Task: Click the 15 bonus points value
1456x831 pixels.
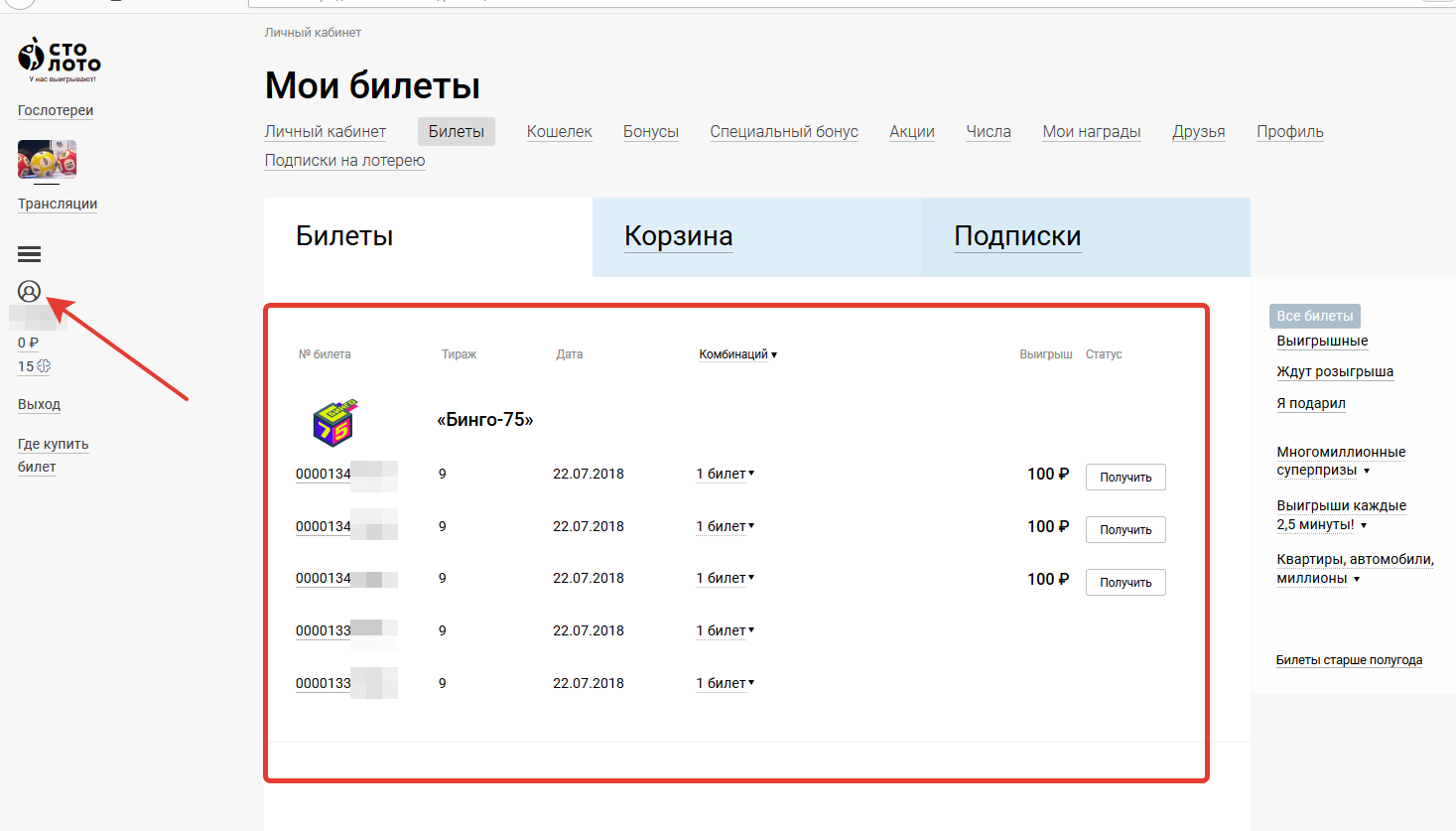Action: (x=26, y=366)
